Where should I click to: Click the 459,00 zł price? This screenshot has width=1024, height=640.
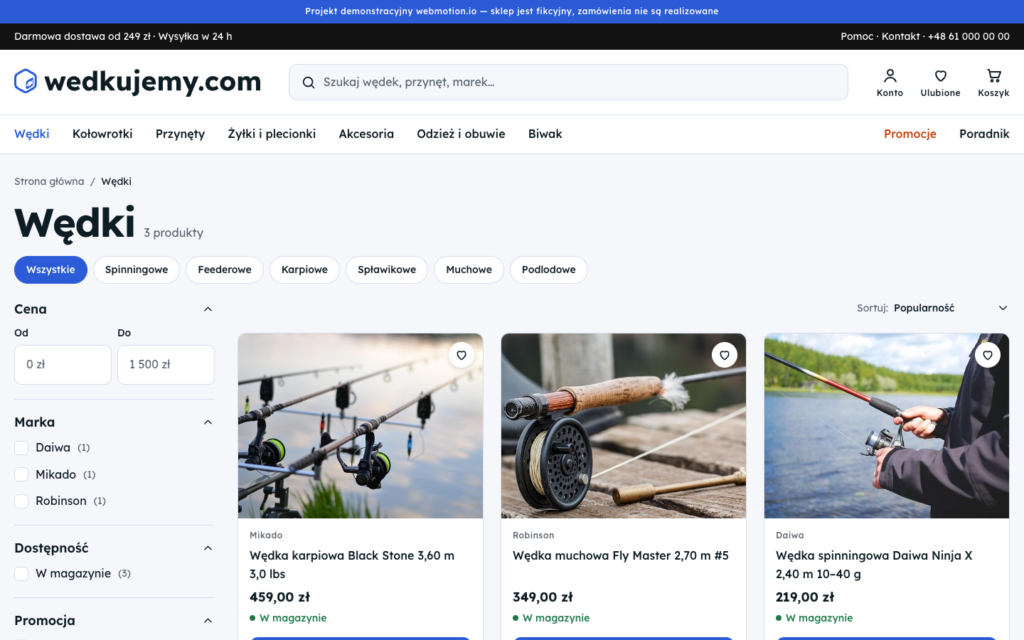click(280, 597)
